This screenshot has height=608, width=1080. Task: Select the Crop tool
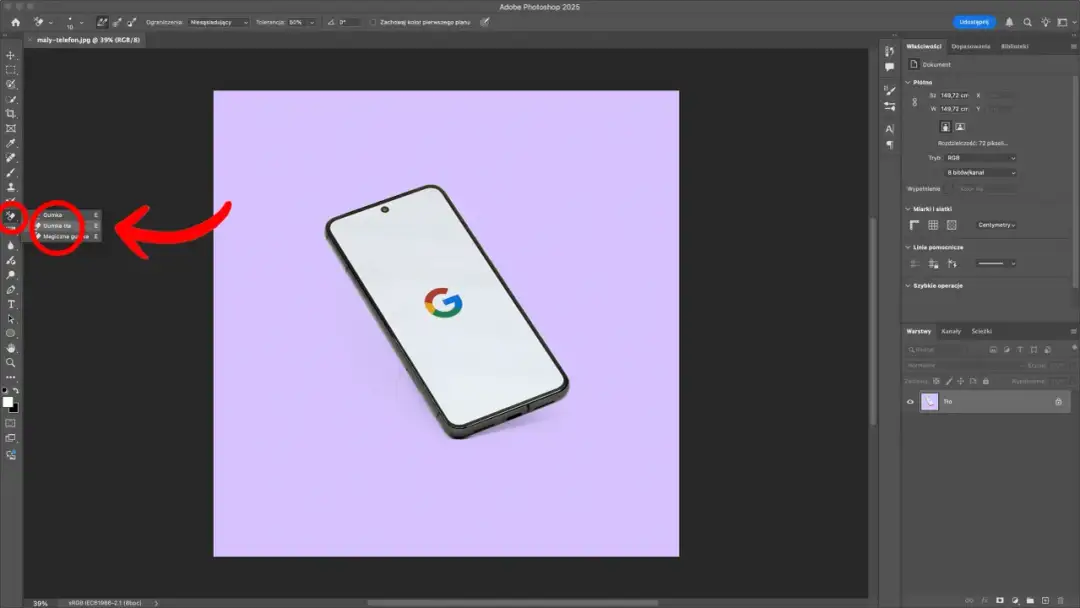click(x=11, y=114)
